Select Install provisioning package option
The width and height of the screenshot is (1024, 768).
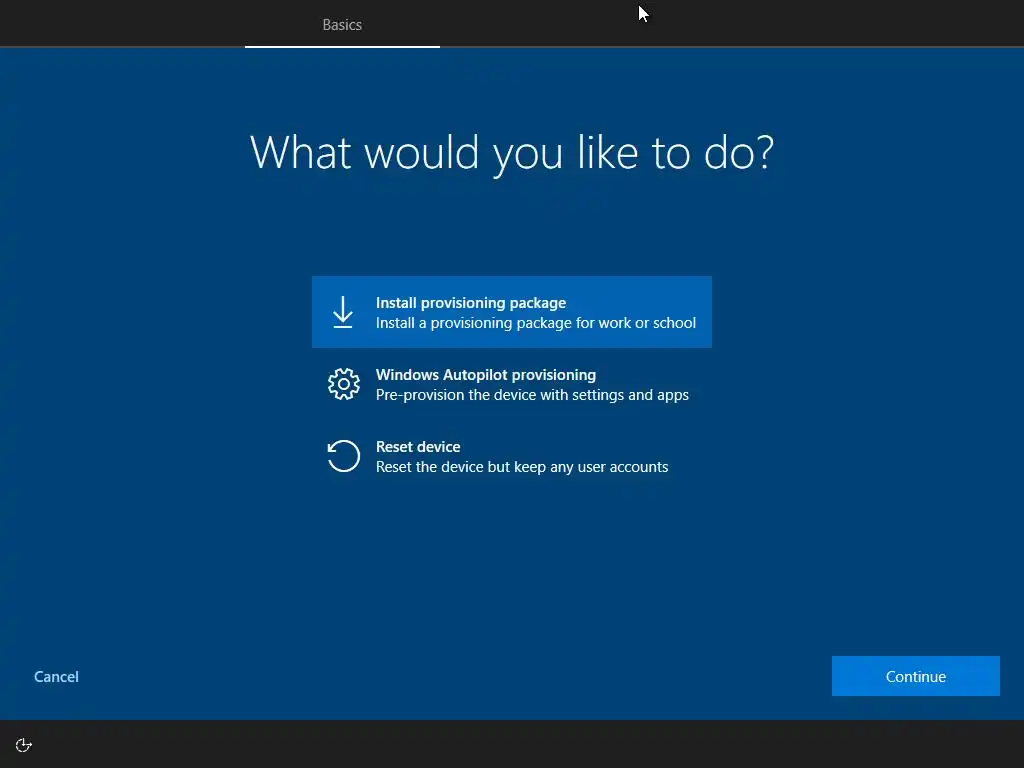coord(511,312)
